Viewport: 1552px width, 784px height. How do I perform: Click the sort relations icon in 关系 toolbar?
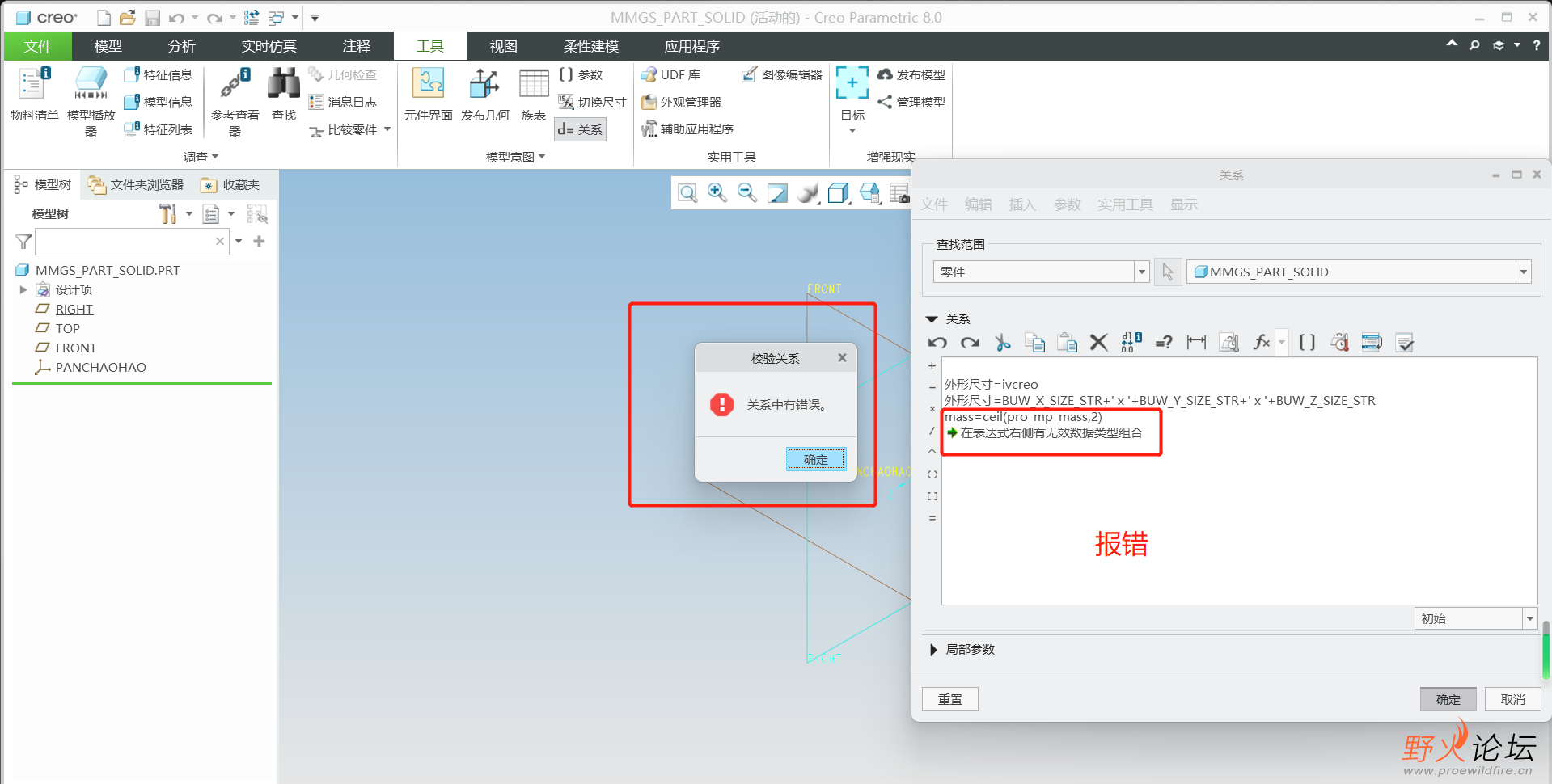click(1372, 343)
